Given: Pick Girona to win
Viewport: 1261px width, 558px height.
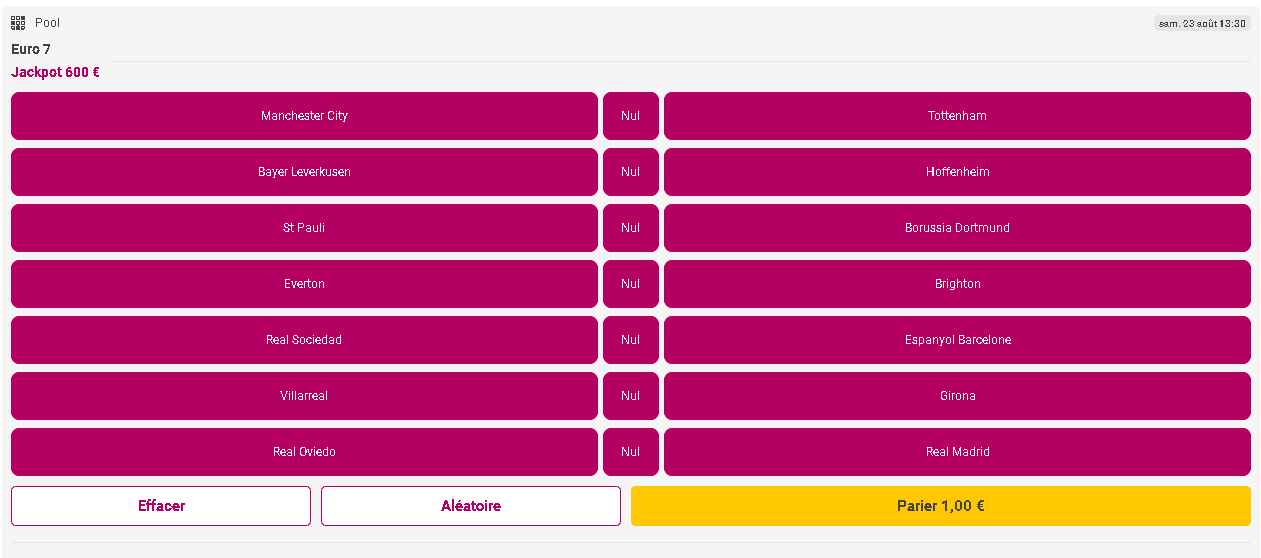Looking at the screenshot, I should (957, 396).
